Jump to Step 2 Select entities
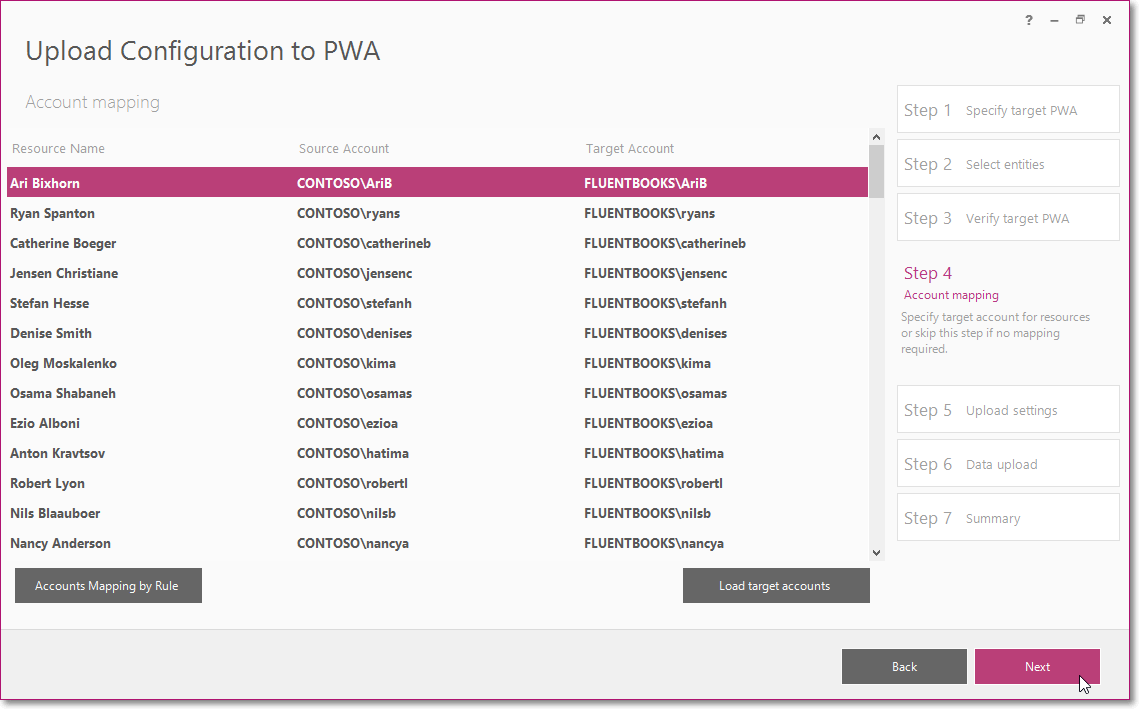The width and height of the screenshot is (1139, 709). [1008, 163]
